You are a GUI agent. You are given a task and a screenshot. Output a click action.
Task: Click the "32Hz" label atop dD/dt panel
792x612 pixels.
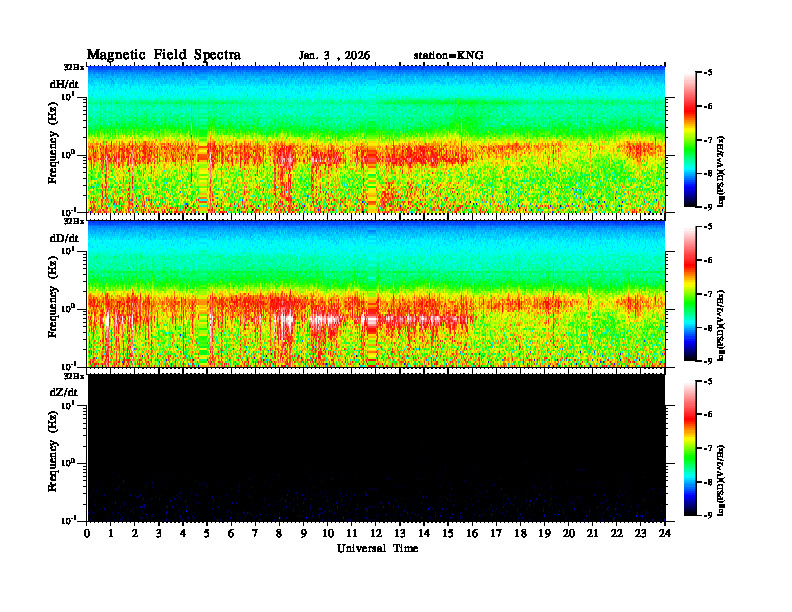pyautogui.click(x=74, y=221)
